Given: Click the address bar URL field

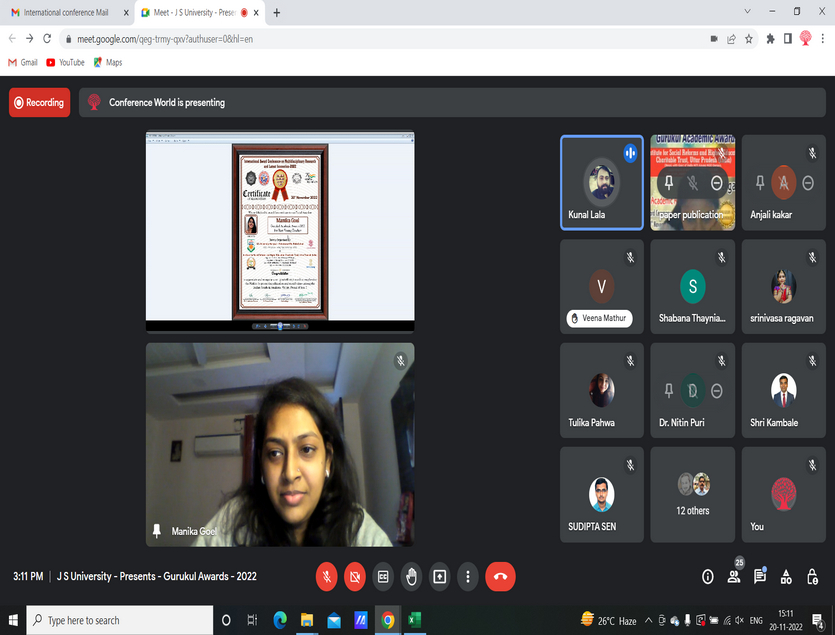Looking at the screenshot, I should tap(383, 39).
